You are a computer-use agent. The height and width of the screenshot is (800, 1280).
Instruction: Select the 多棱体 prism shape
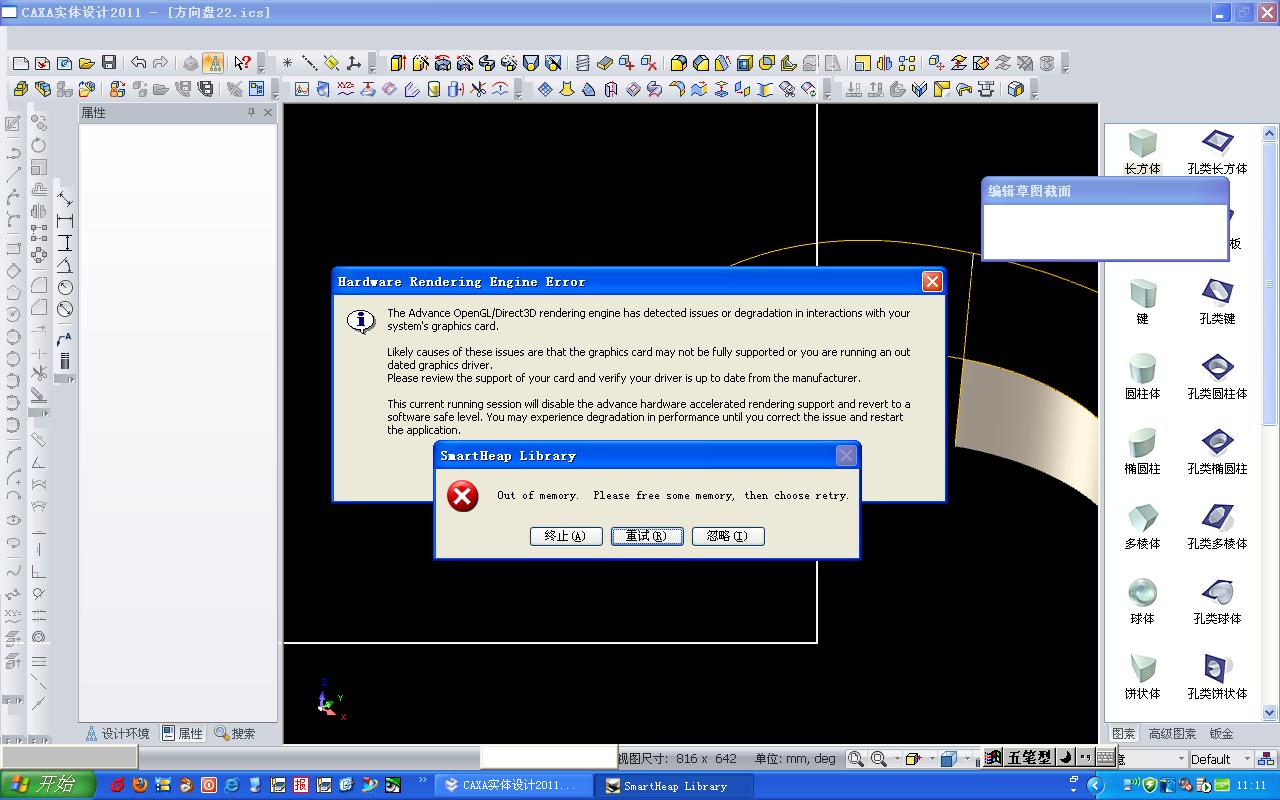(x=1142, y=527)
